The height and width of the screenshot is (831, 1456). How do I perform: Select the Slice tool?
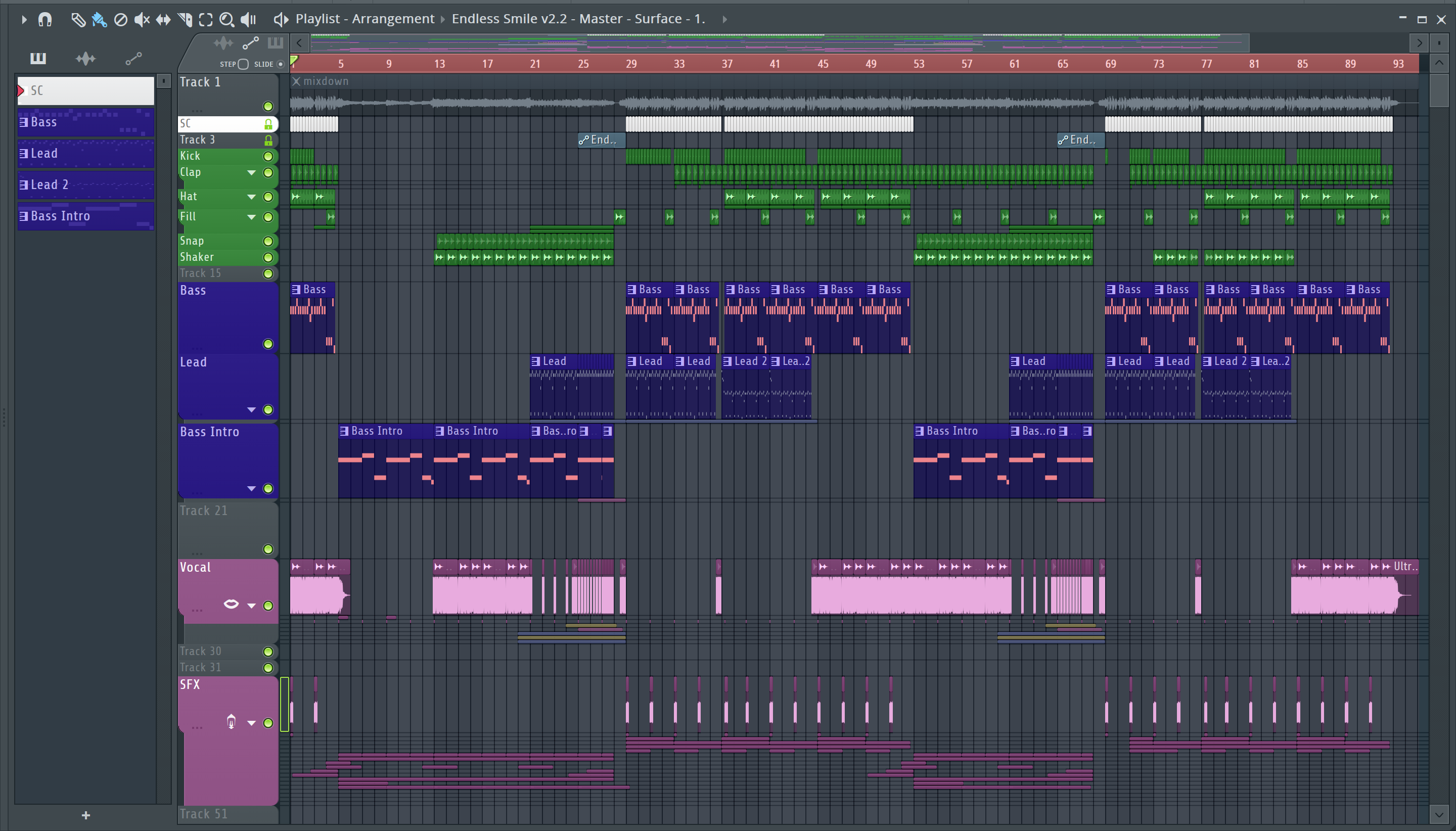coord(185,20)
